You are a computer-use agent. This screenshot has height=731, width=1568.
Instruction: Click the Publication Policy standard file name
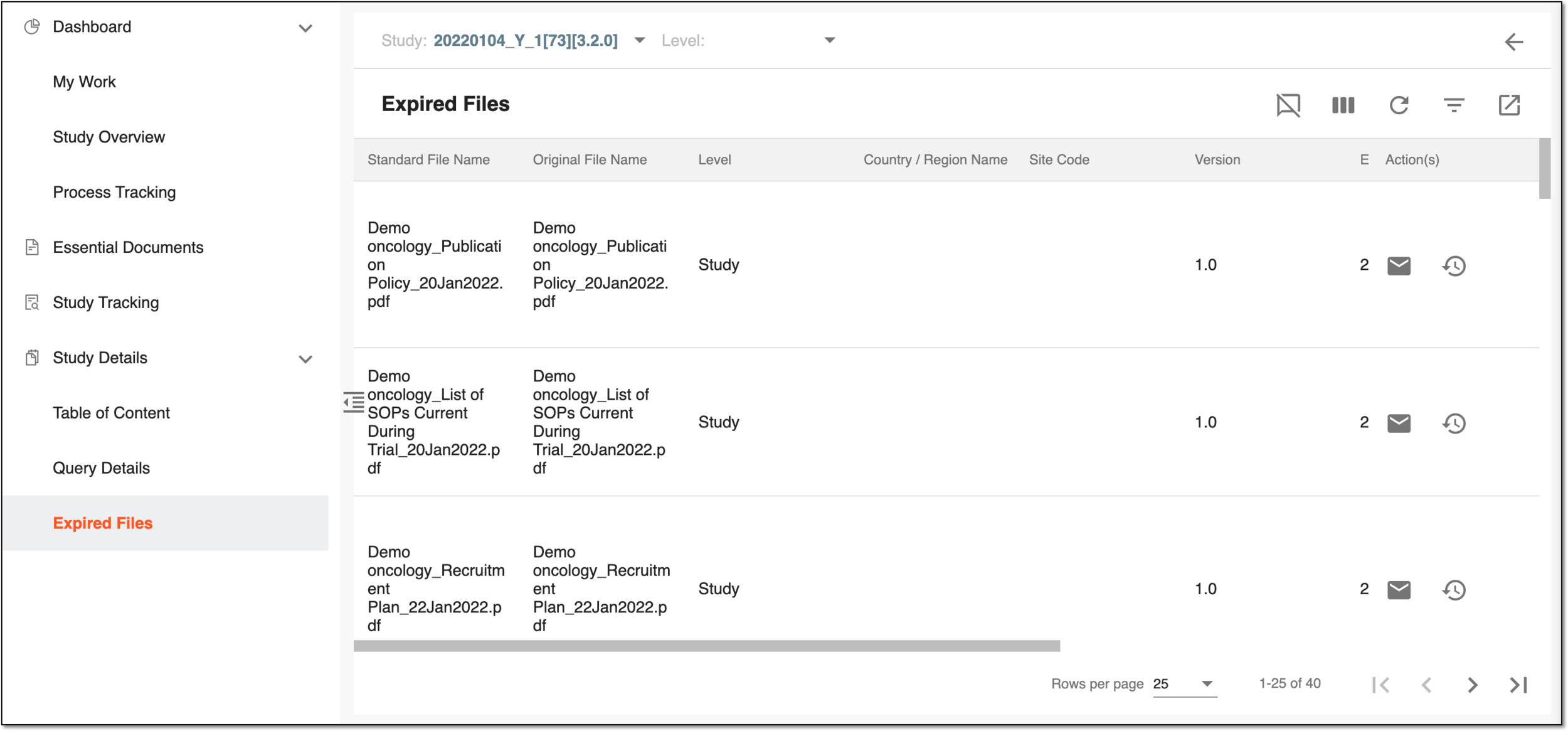[x=435, y=265]
